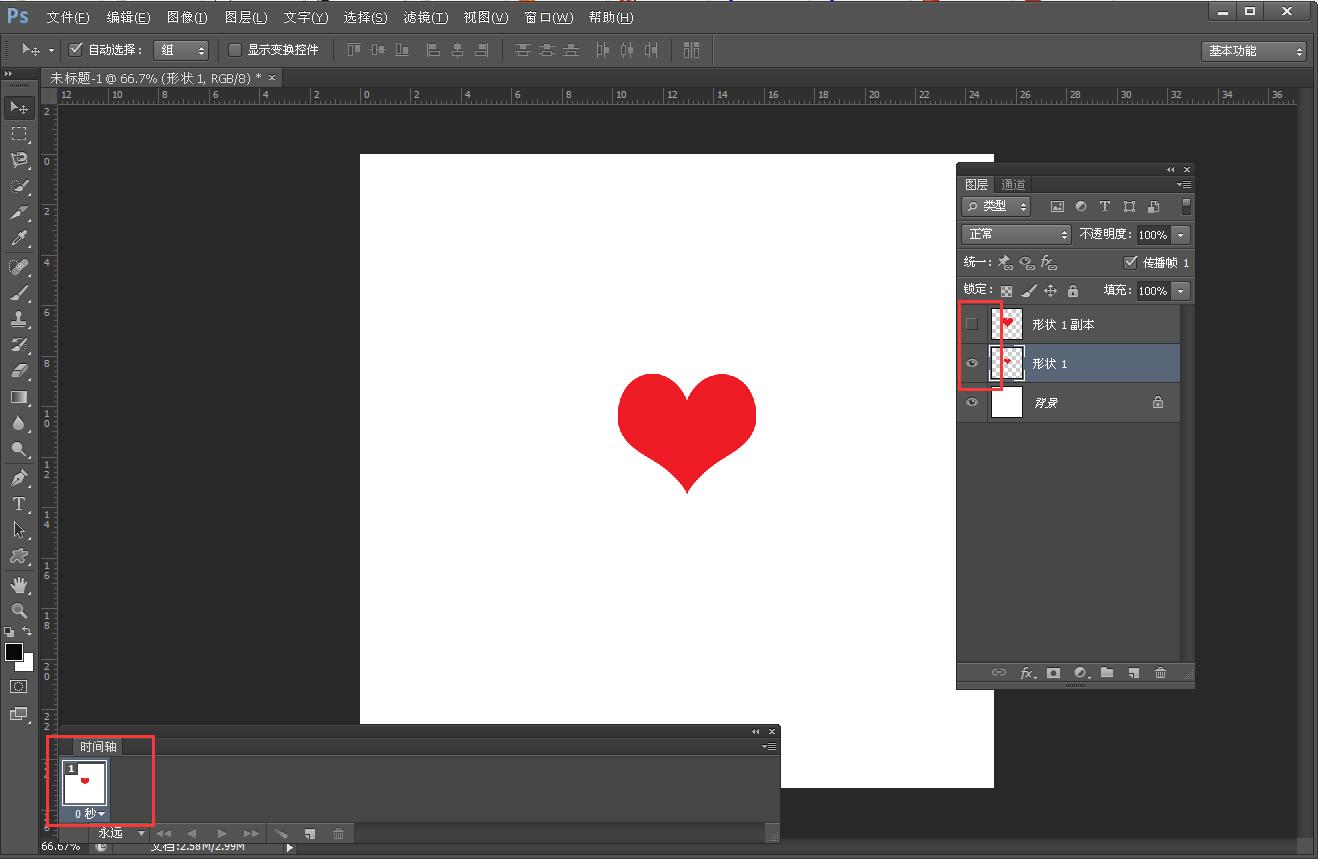Viewport: 1318px width, 859px height.
Task: Uncheck the 自动选择 checkbox
Action: coord(75,49)
